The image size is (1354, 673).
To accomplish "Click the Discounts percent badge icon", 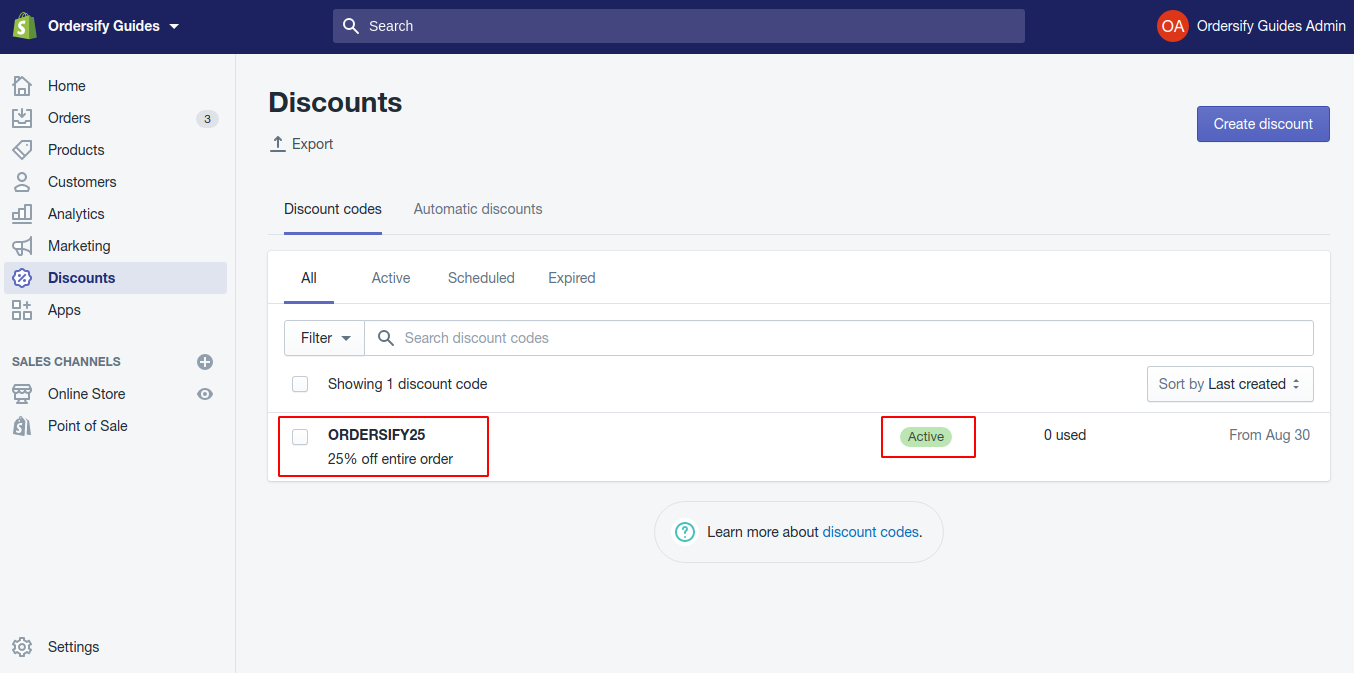I will 22,278.
